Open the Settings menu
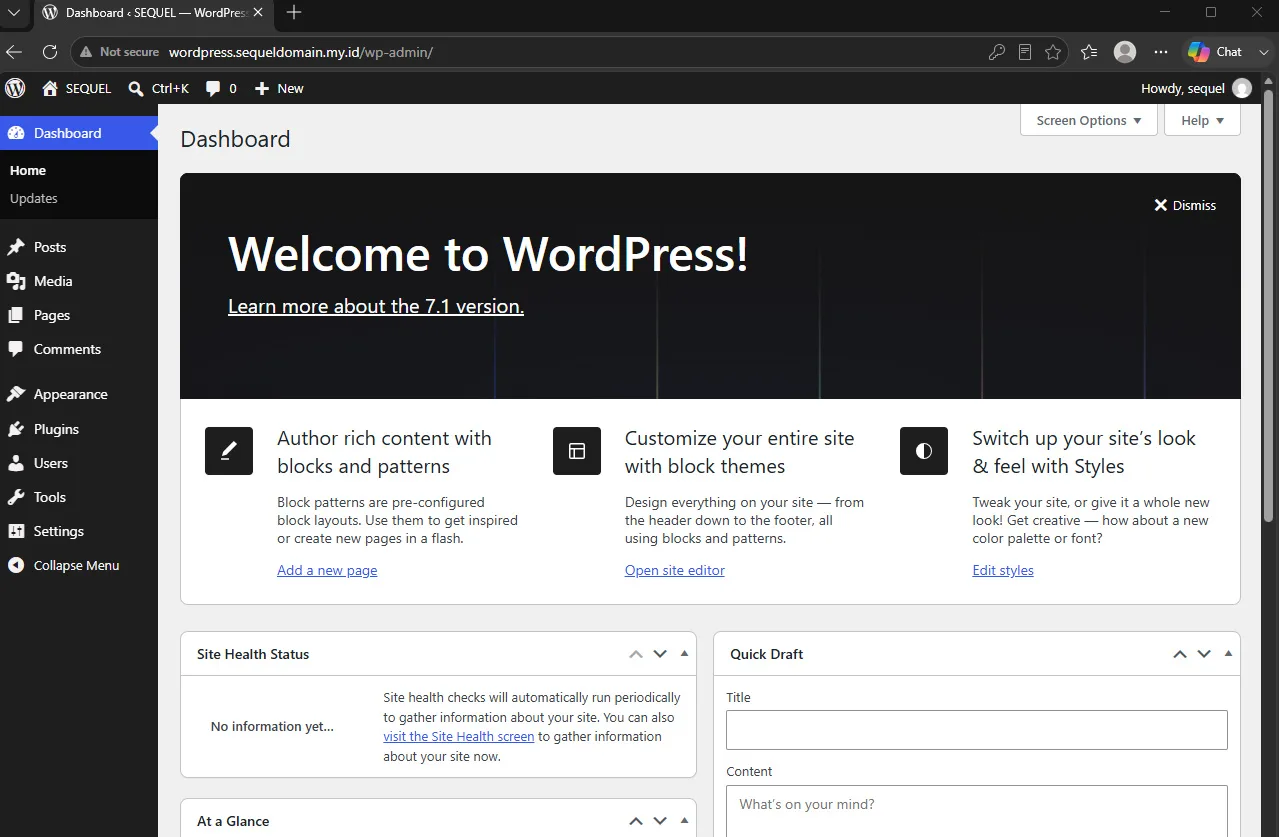 point(79,531)
